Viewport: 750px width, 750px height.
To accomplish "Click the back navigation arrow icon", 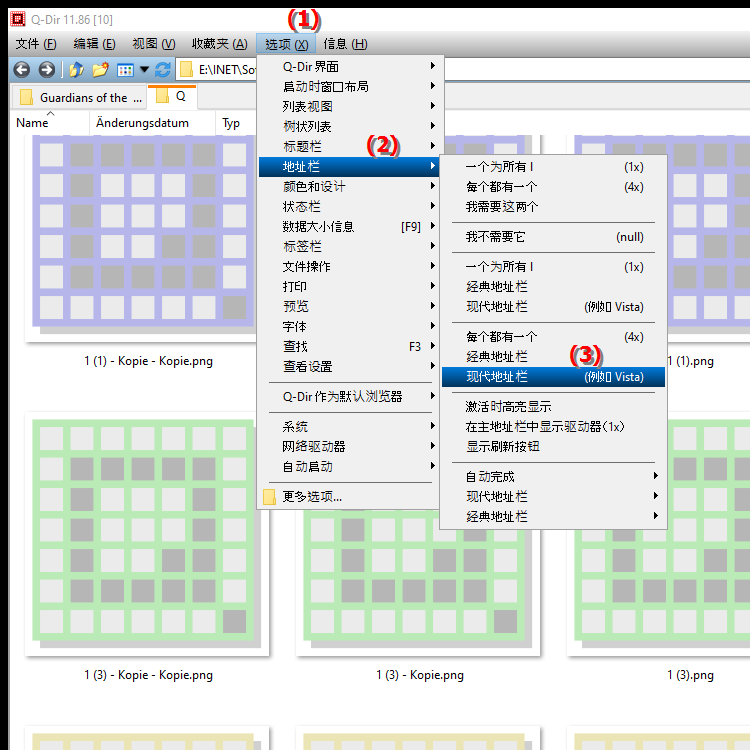I will tap(22, 70).
